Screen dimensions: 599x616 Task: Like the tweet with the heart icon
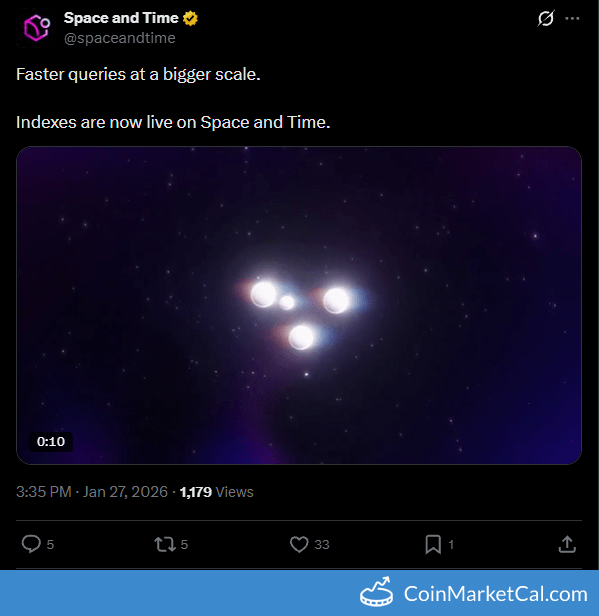(299, 544)
